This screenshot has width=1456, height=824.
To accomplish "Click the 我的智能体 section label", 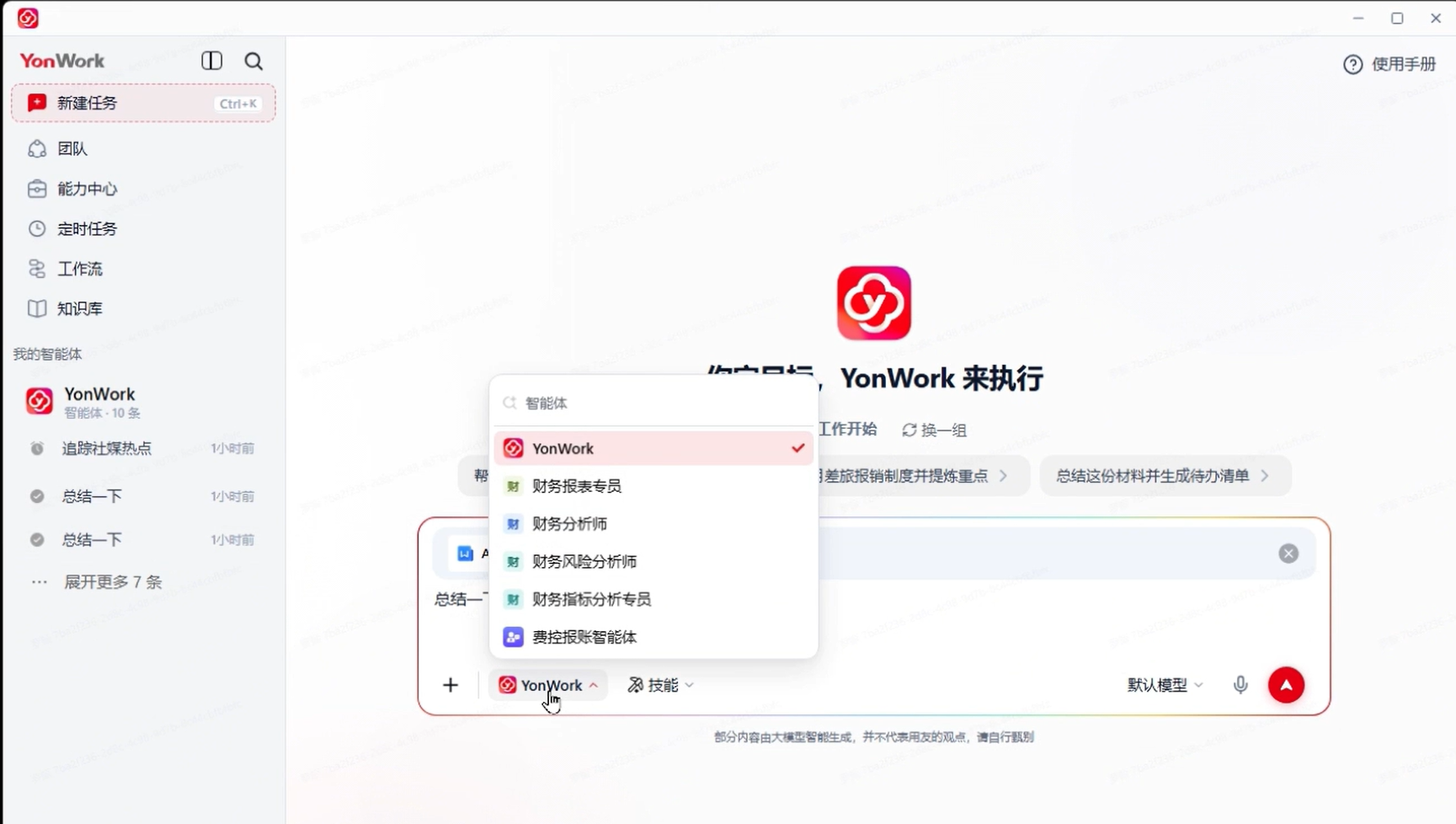I will pos(47,354).
